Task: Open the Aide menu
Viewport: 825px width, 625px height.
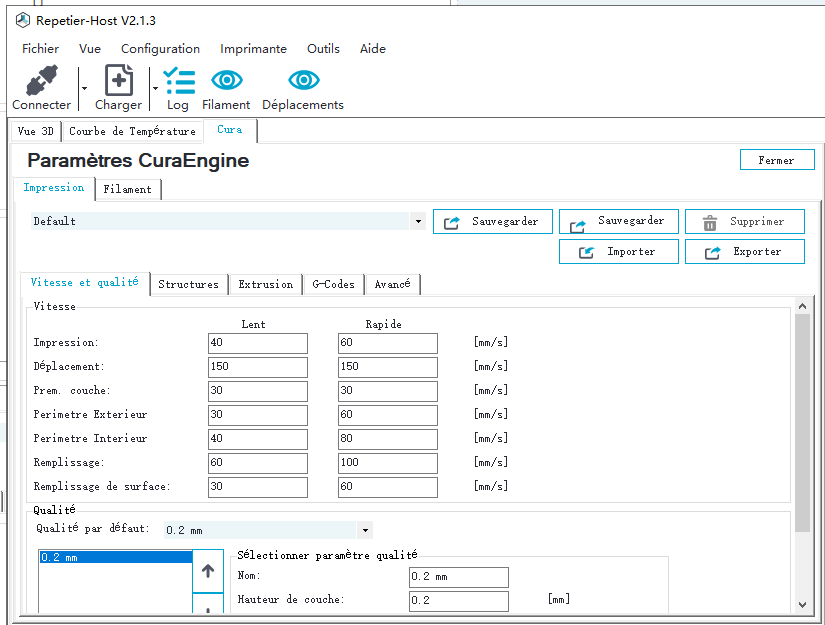Action: (x=373, y=49)
